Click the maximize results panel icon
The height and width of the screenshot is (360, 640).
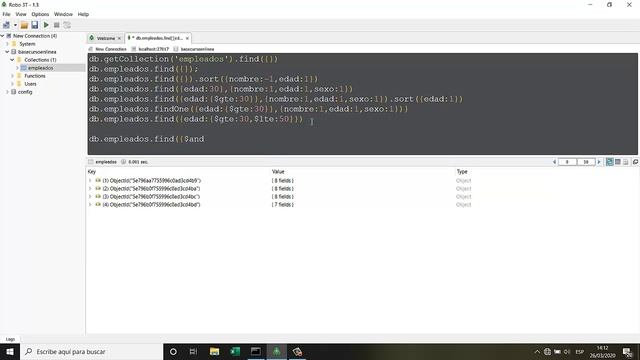point(636,162)
